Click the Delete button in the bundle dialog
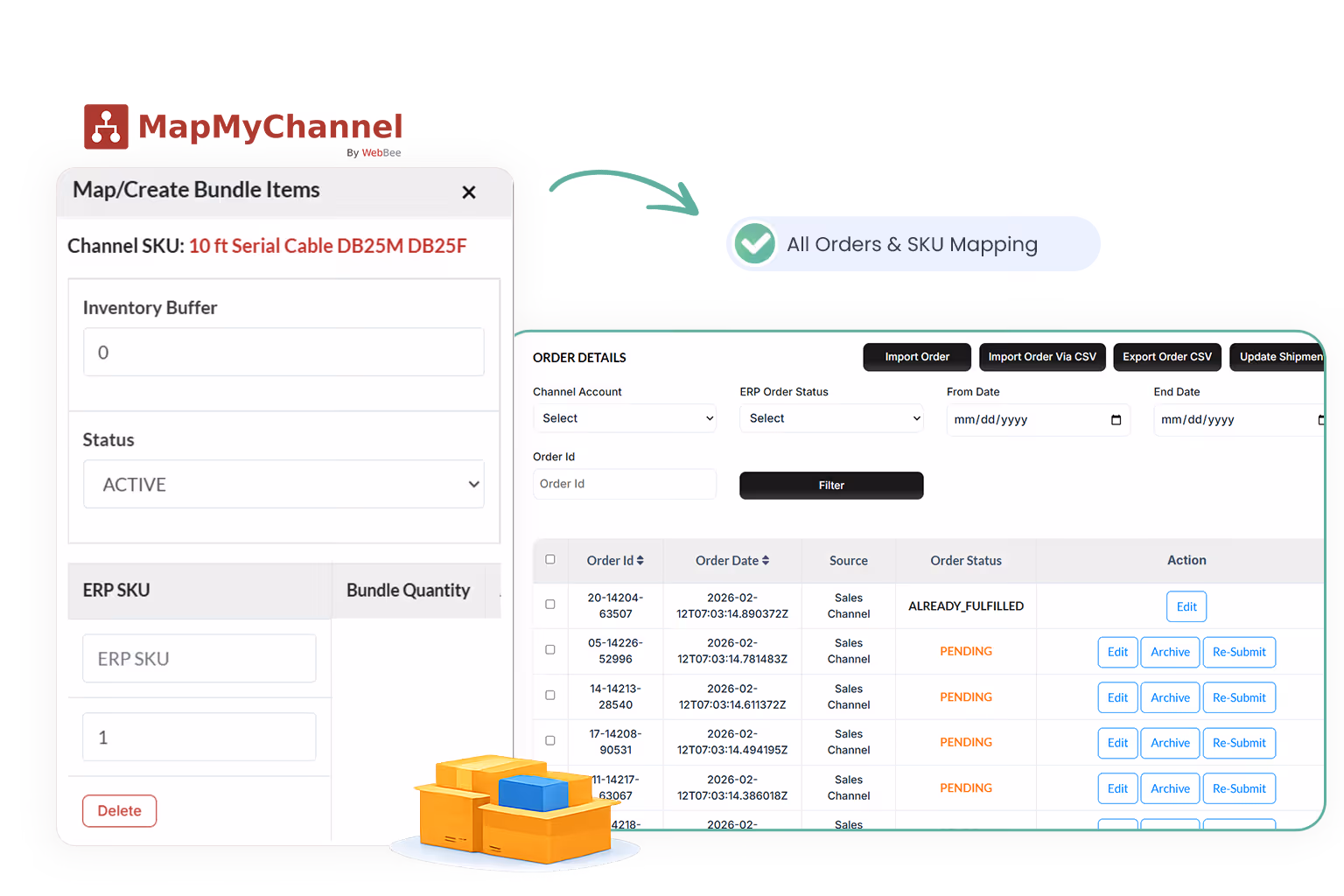Image resolution: width=1344 pixels, height=896 pixels. tap(119, 810)
